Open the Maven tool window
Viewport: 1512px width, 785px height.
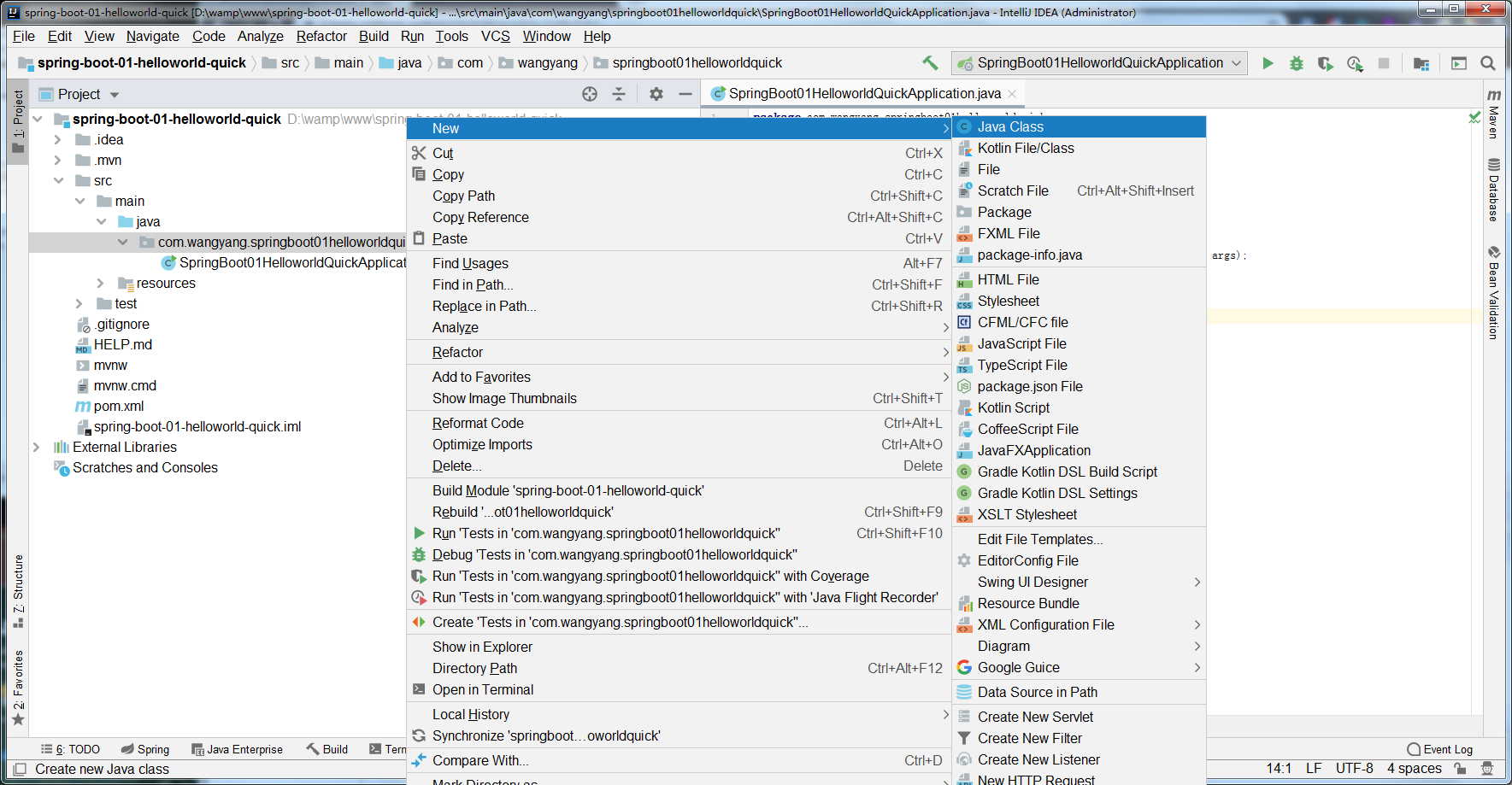click(1494, 114)
